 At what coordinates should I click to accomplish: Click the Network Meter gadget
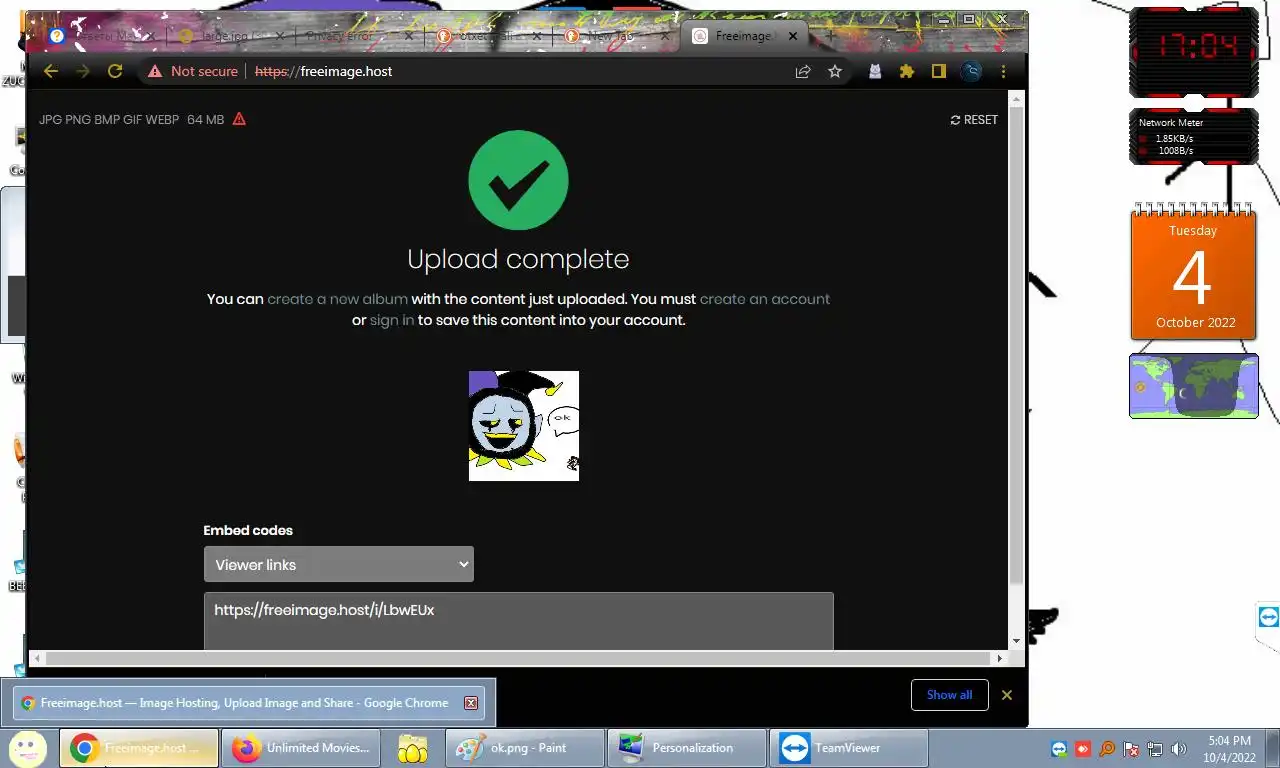pyautogui.click(x=1194, y=137)
